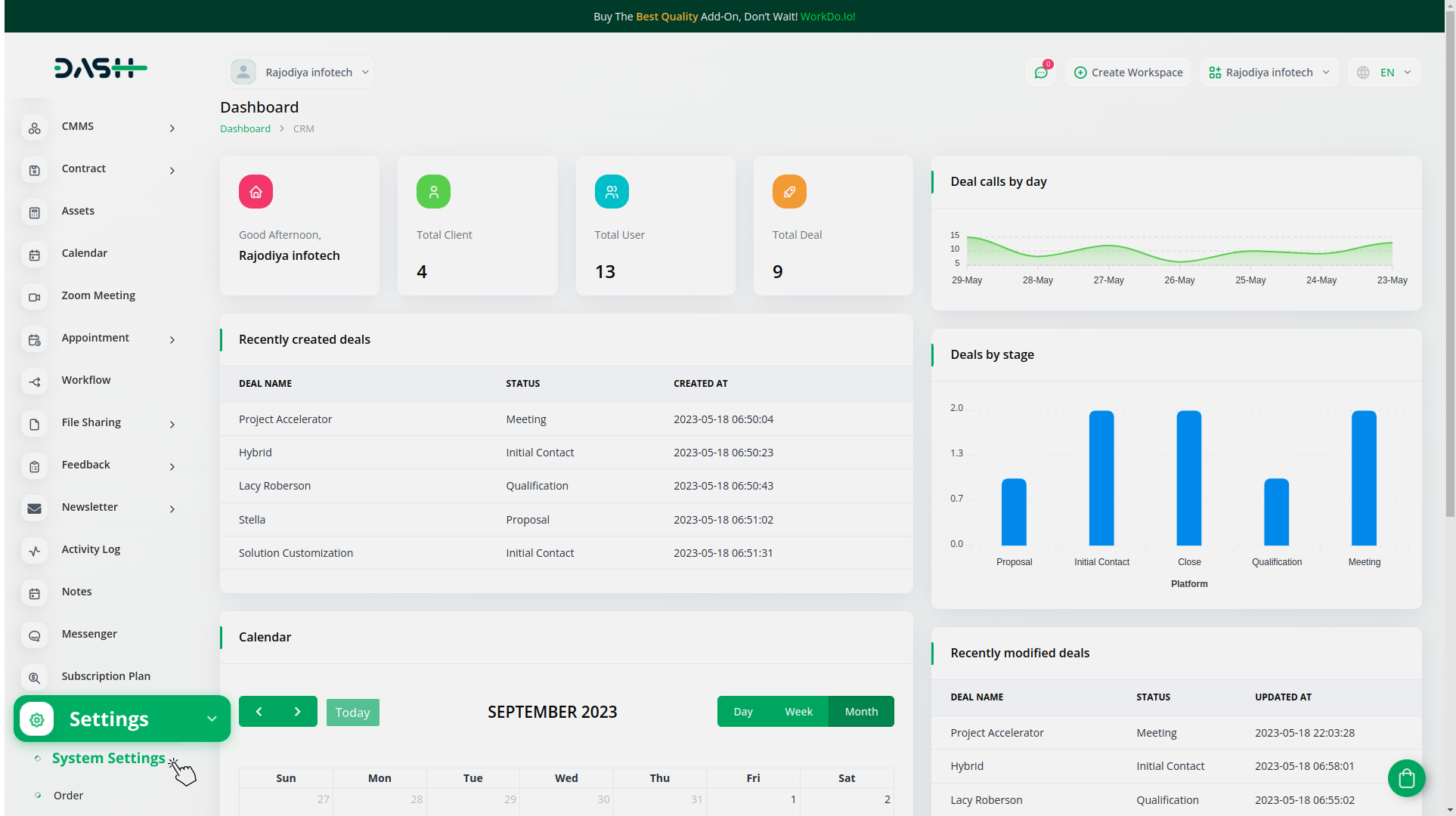Click the Subscription Plan icon
The height and width of the screenshot is (816, 1456).
35,678
